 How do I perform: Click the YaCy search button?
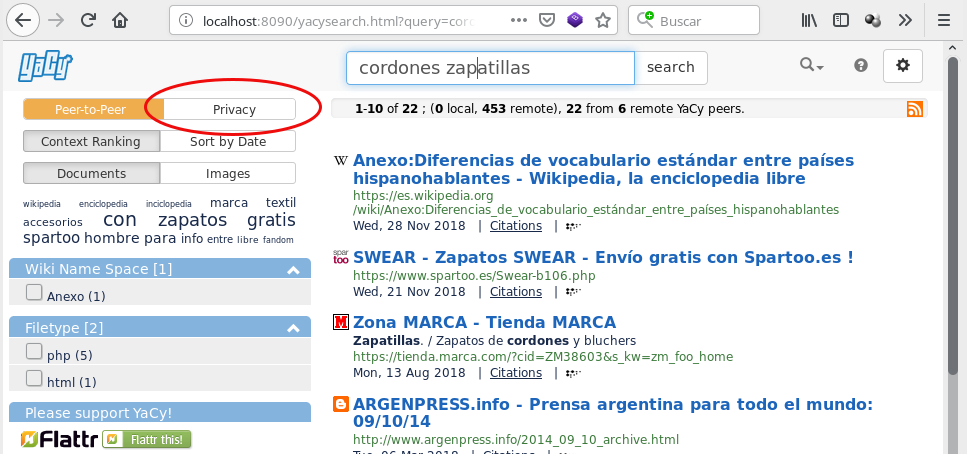(671, 67)
